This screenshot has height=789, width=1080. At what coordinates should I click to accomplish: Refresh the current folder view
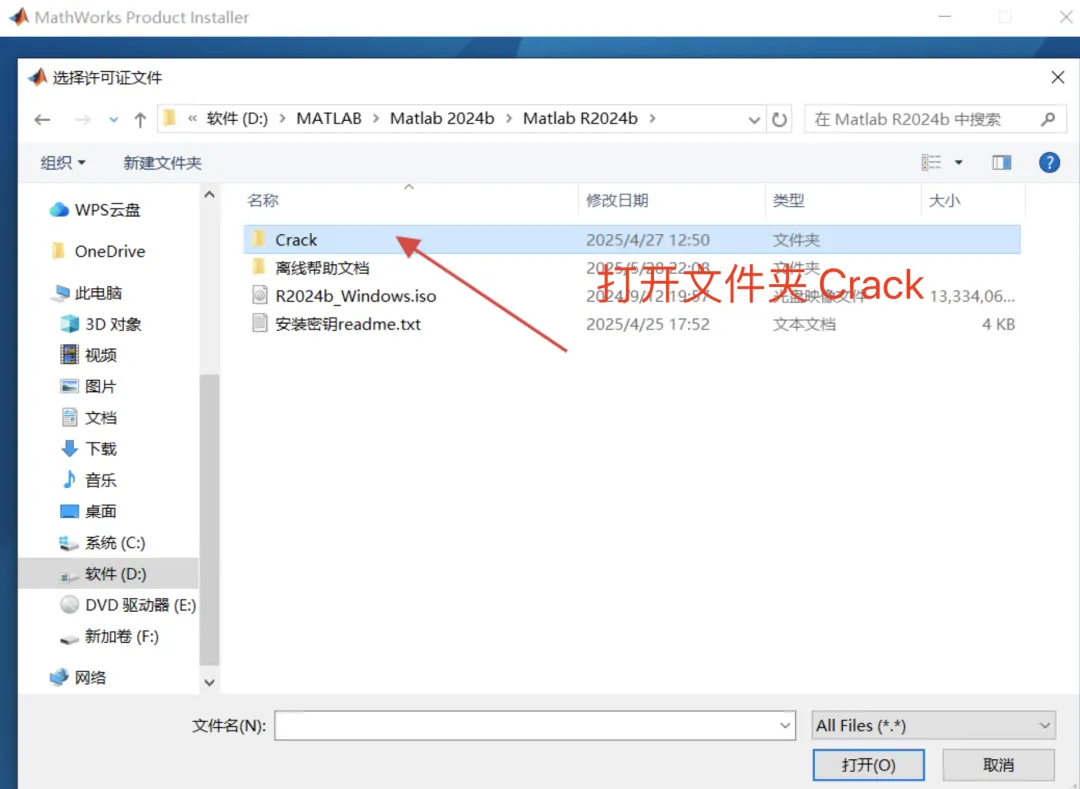tap(779, 120)
